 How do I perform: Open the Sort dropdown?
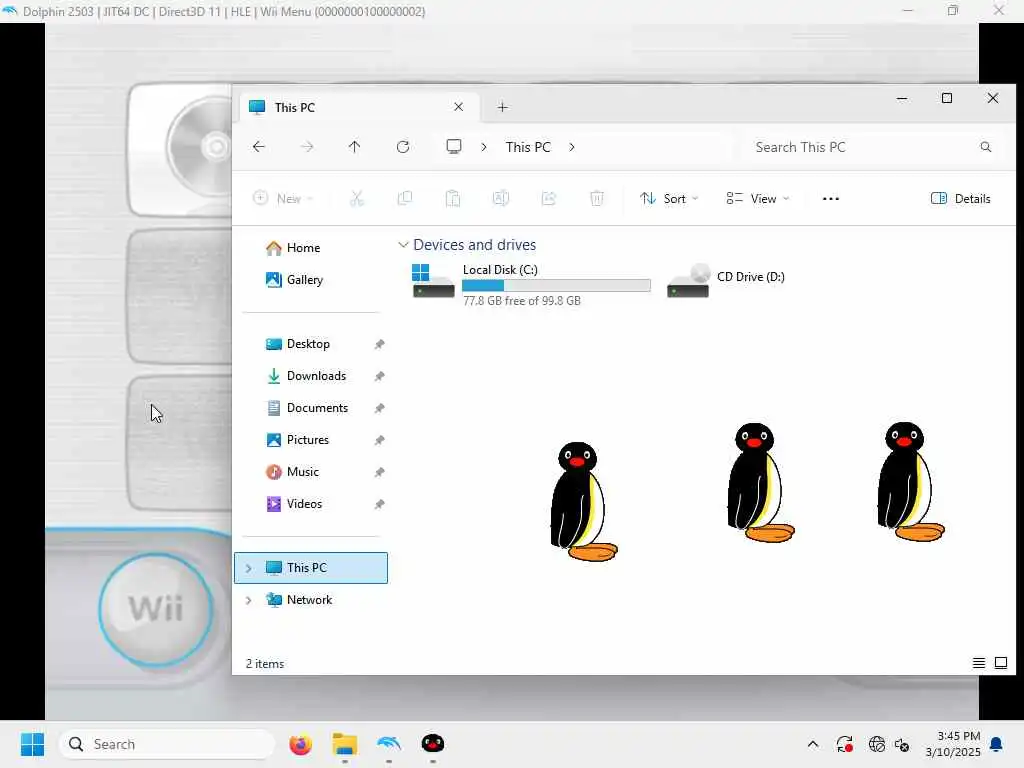coord(669,199)
